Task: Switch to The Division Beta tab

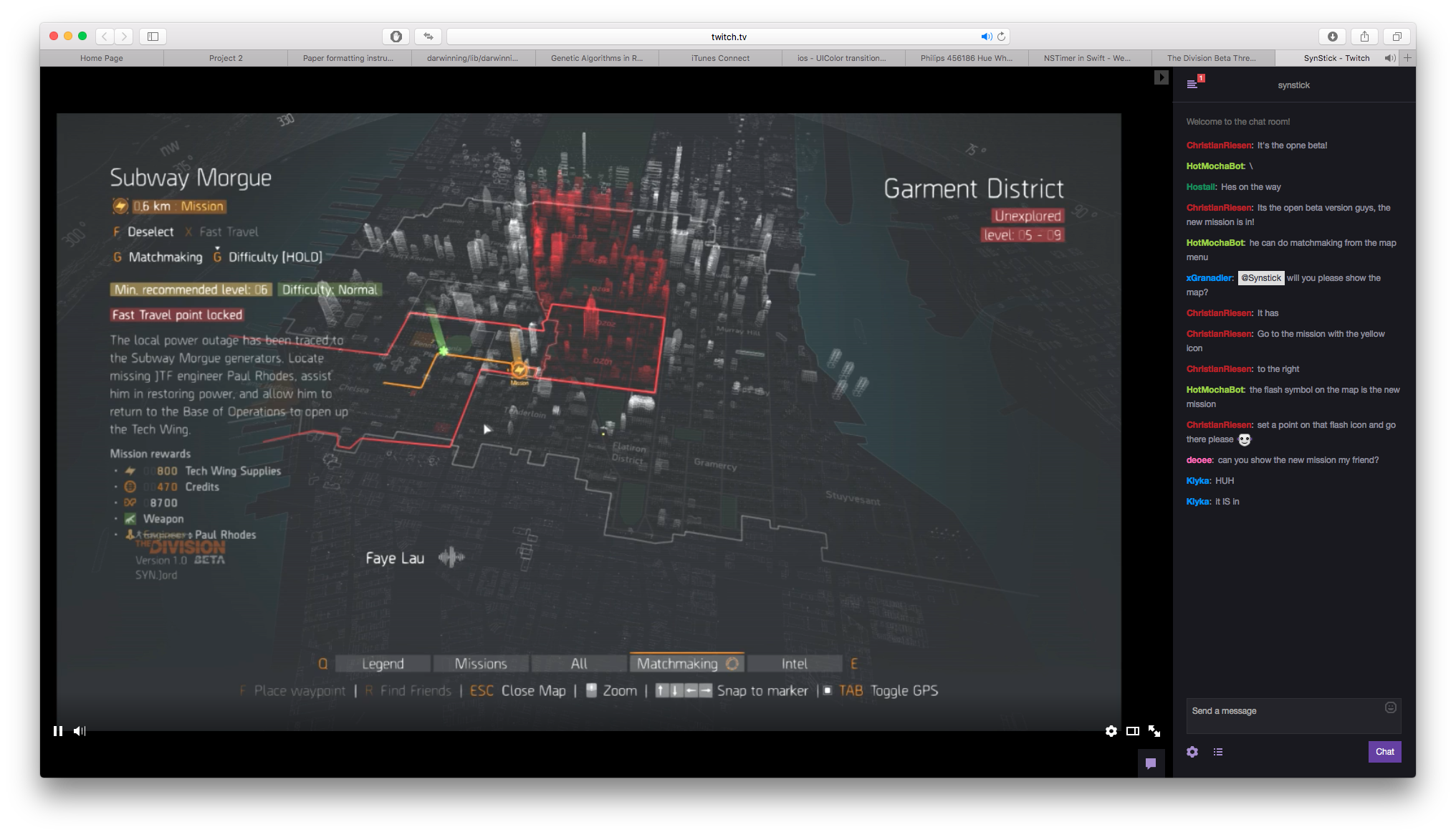Action: pos(1212,58)
